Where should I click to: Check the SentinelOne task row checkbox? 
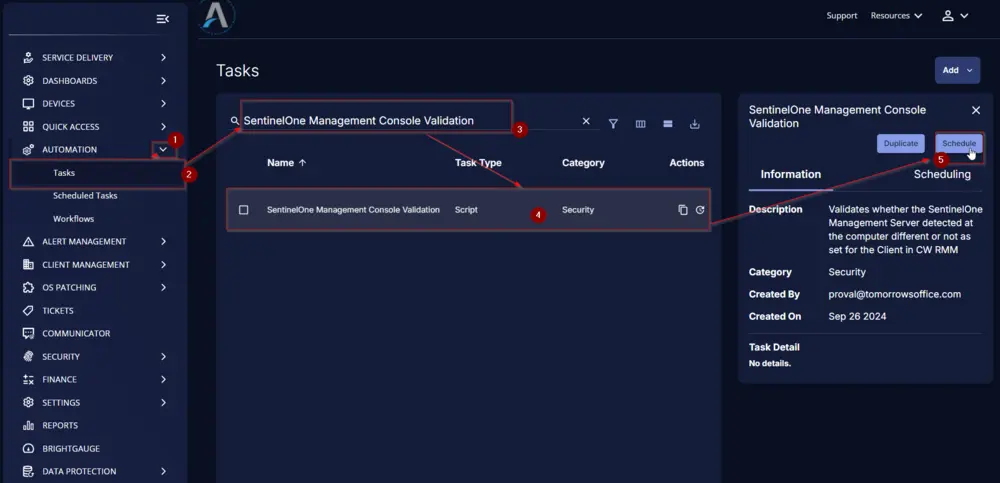point(243,209)
